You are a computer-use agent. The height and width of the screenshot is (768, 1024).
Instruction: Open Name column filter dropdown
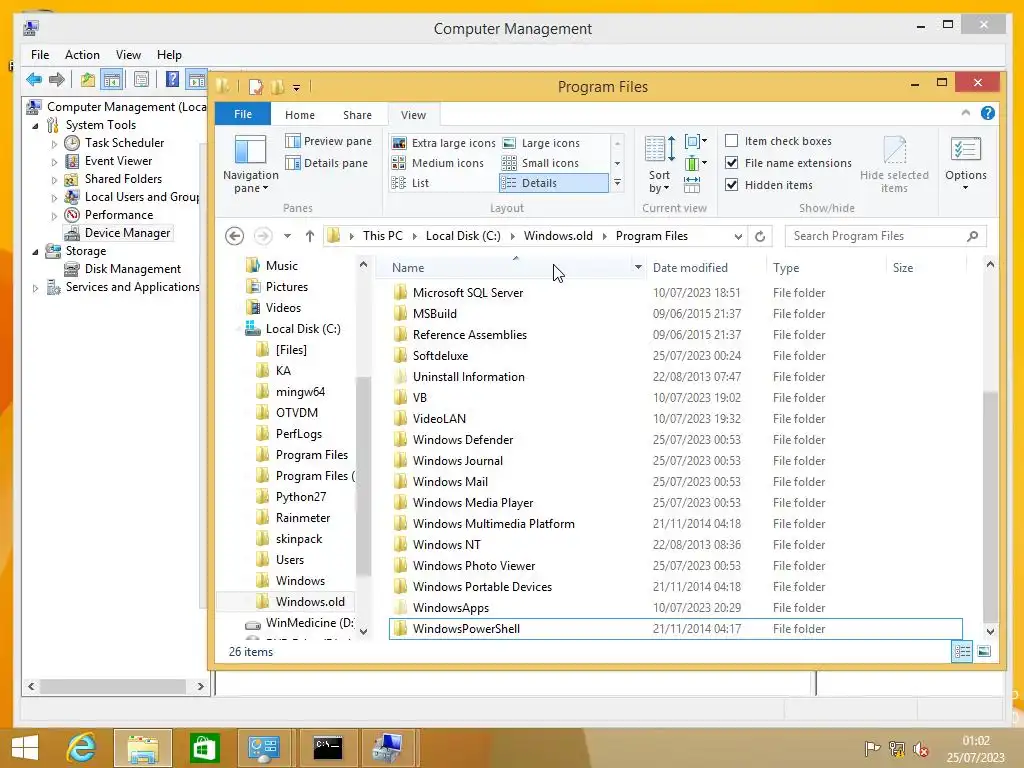(638, 267)
